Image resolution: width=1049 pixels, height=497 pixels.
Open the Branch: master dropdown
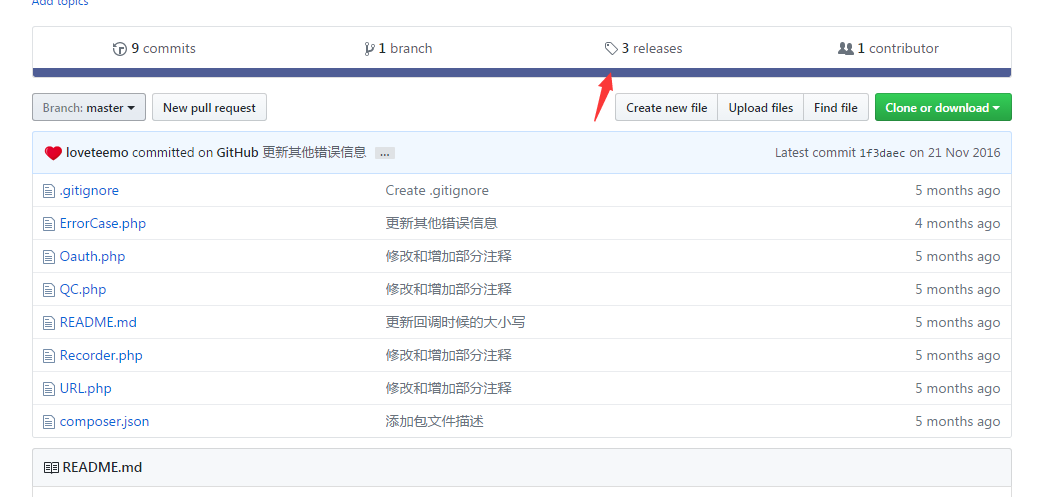[89, 108]
